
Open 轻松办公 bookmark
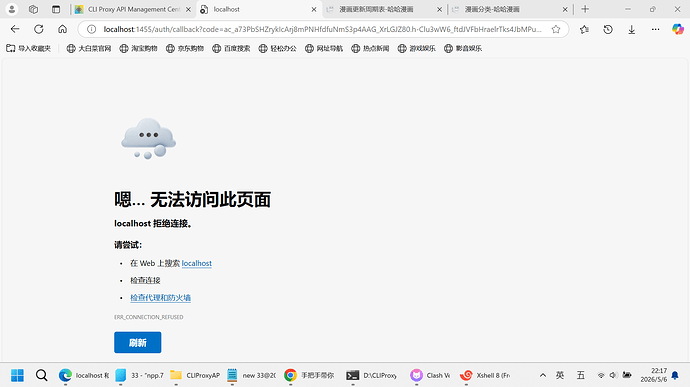(277, 48)
